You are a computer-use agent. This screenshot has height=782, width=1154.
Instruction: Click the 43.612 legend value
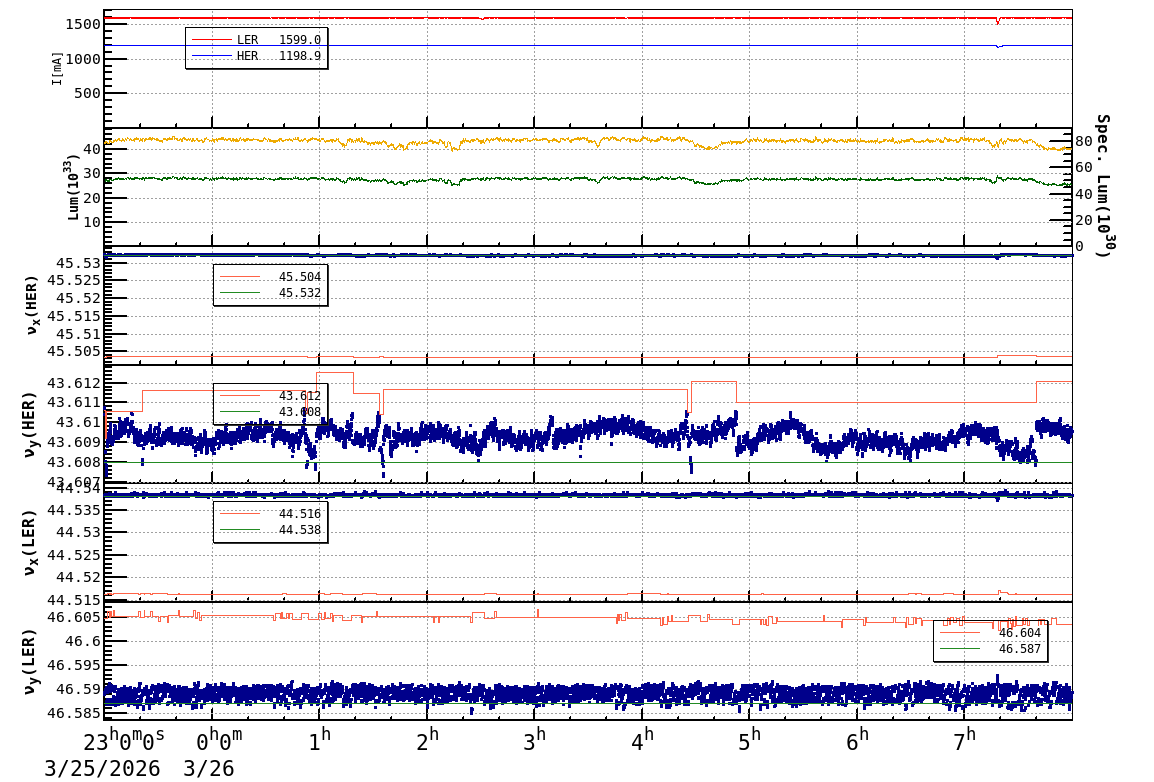[x=299, y=396]
